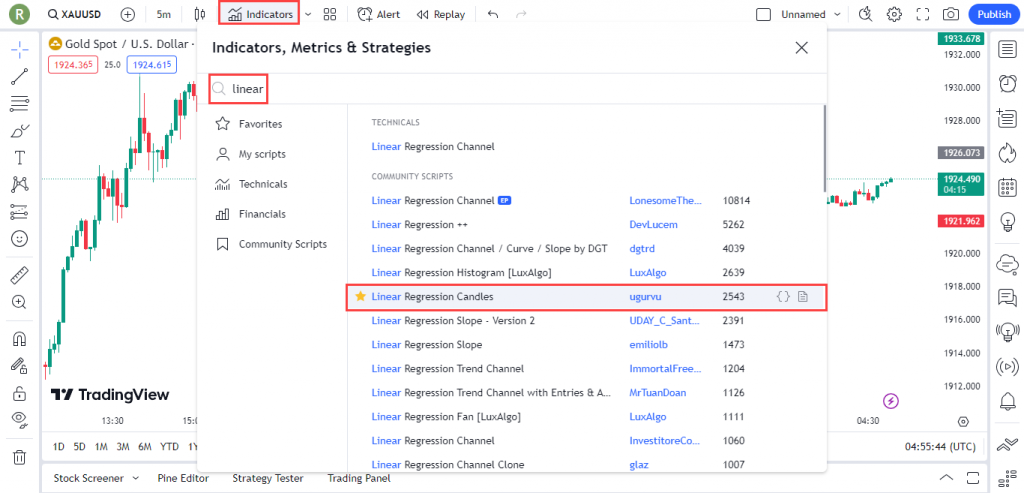Close the Indicators dialog
The height and width of the screenshot is (493, 1024).
801,48
